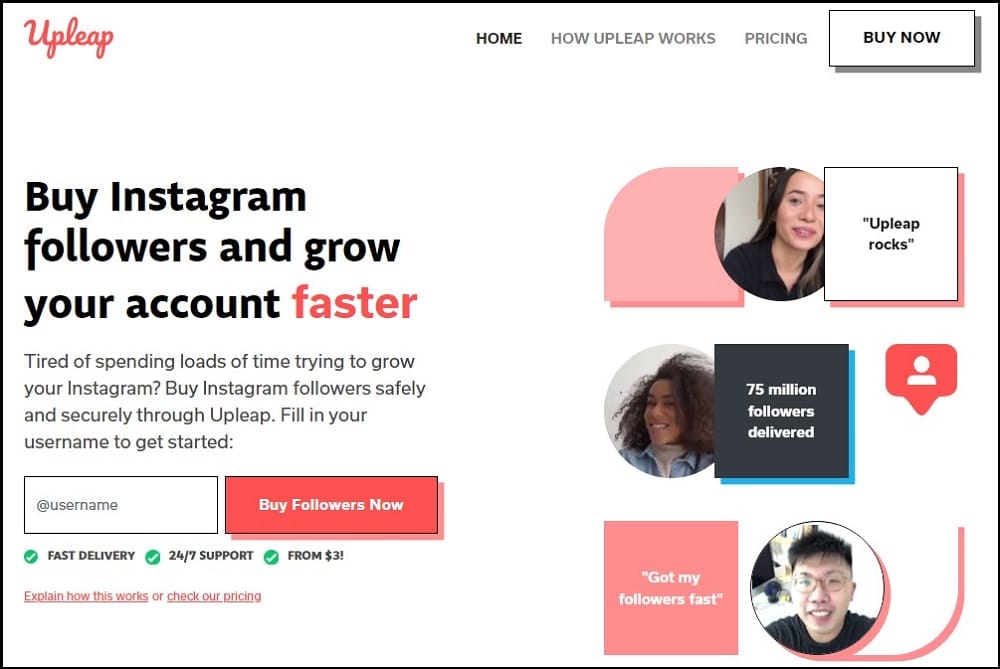1000x669 pixels.
Task: Click the curly-haired woman photo
Action: (659, 411)
